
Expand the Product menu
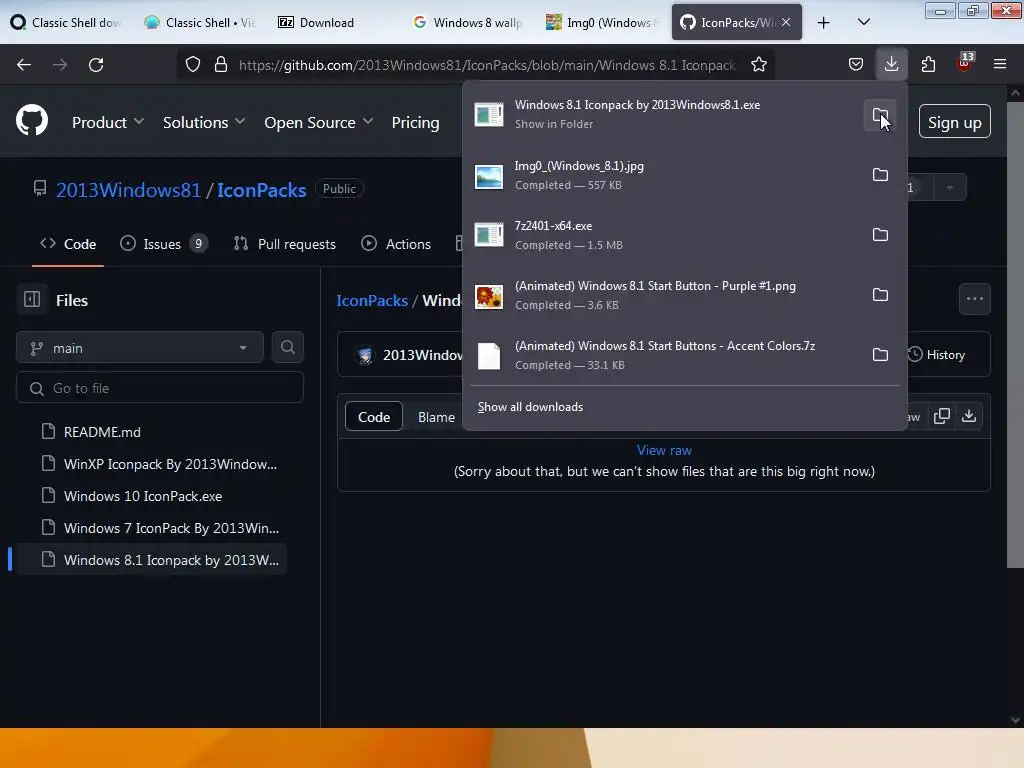pyautogui.click(x=108, y=122)
